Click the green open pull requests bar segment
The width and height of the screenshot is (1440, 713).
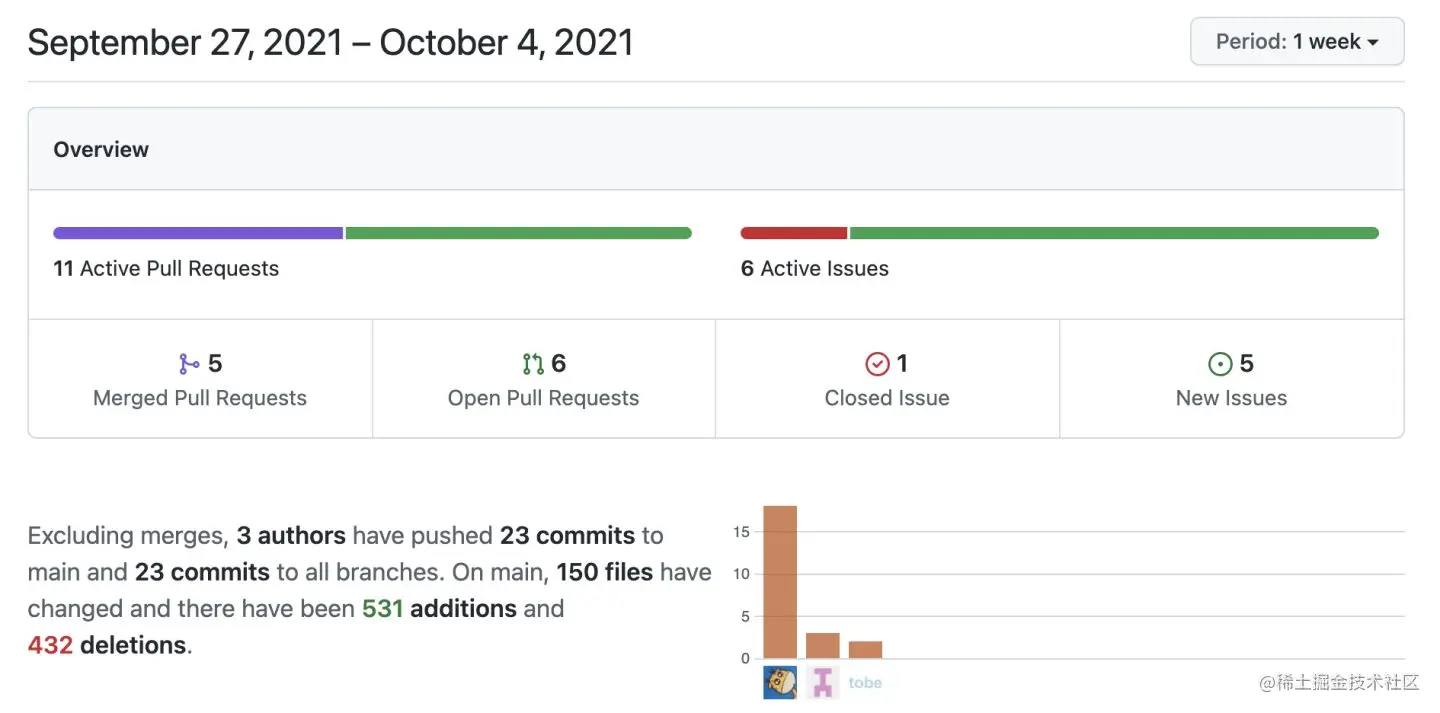pyautogui.click(x=518, y=233)
